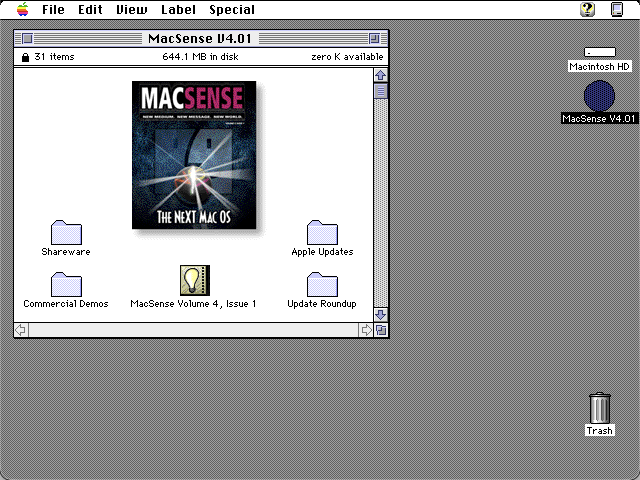Click the scroll left arrow
640x480 pixels.
(x=21, y=330)
